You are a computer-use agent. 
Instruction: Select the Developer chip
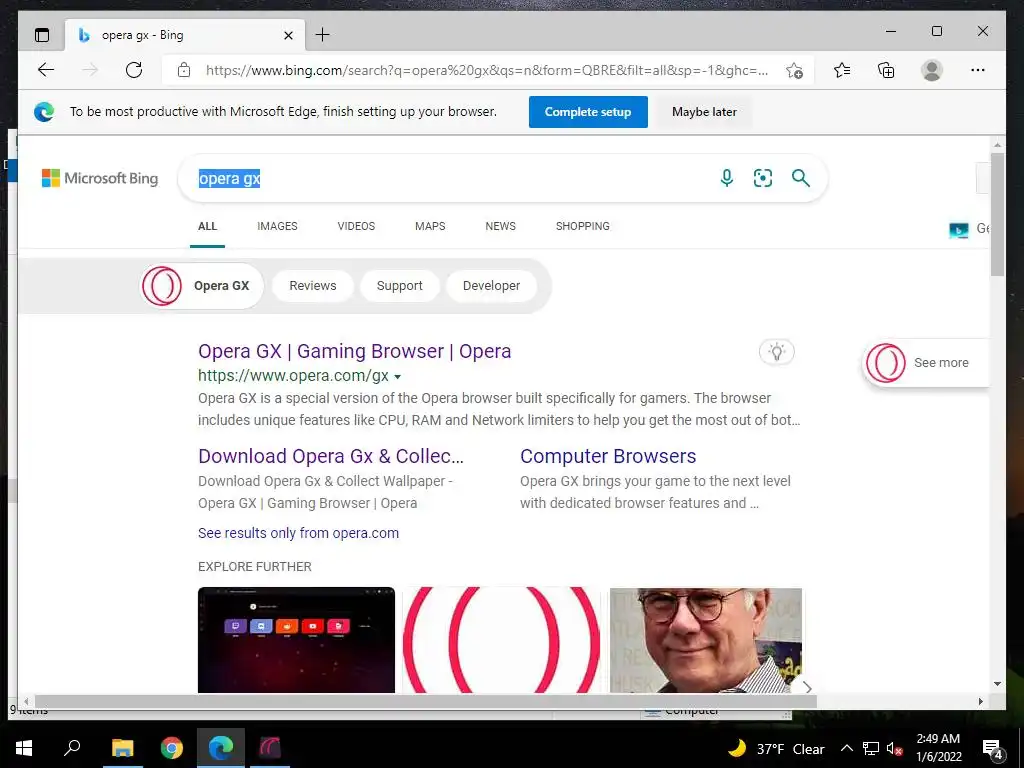point(492,286)
